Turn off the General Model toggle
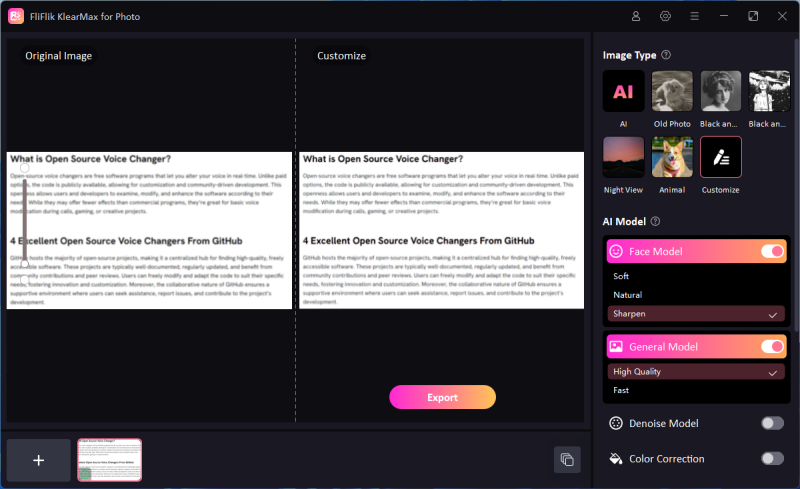Screen dimensions: 800x489 [x=772, y=347]
